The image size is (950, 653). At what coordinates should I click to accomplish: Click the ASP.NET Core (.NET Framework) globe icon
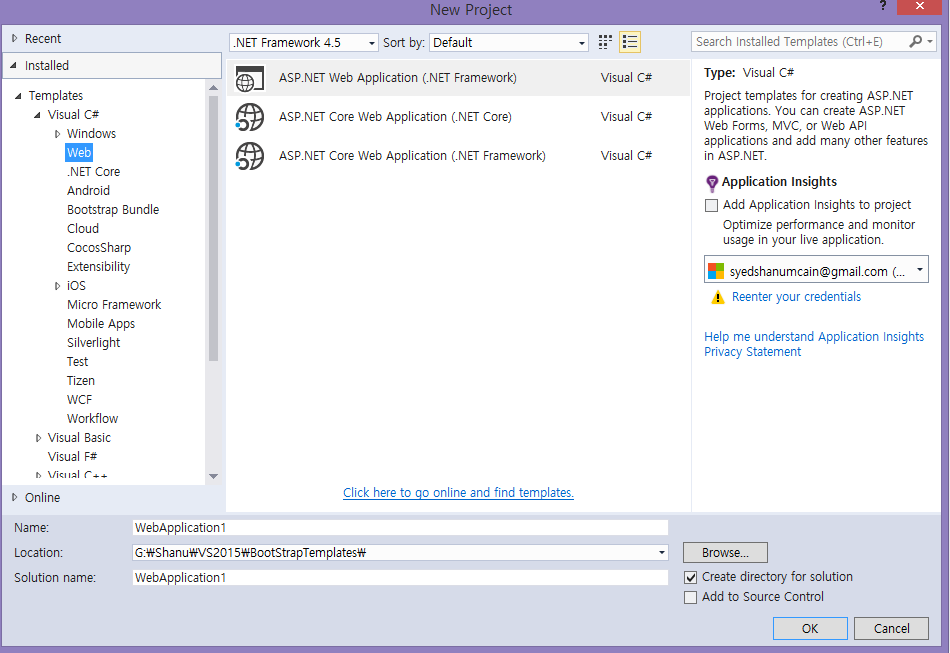250,156
